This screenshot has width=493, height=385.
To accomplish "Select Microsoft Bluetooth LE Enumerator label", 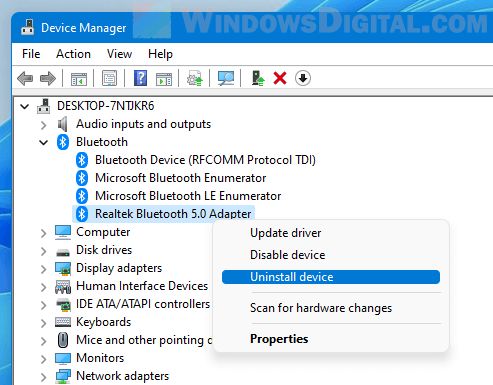I will 188,196.
